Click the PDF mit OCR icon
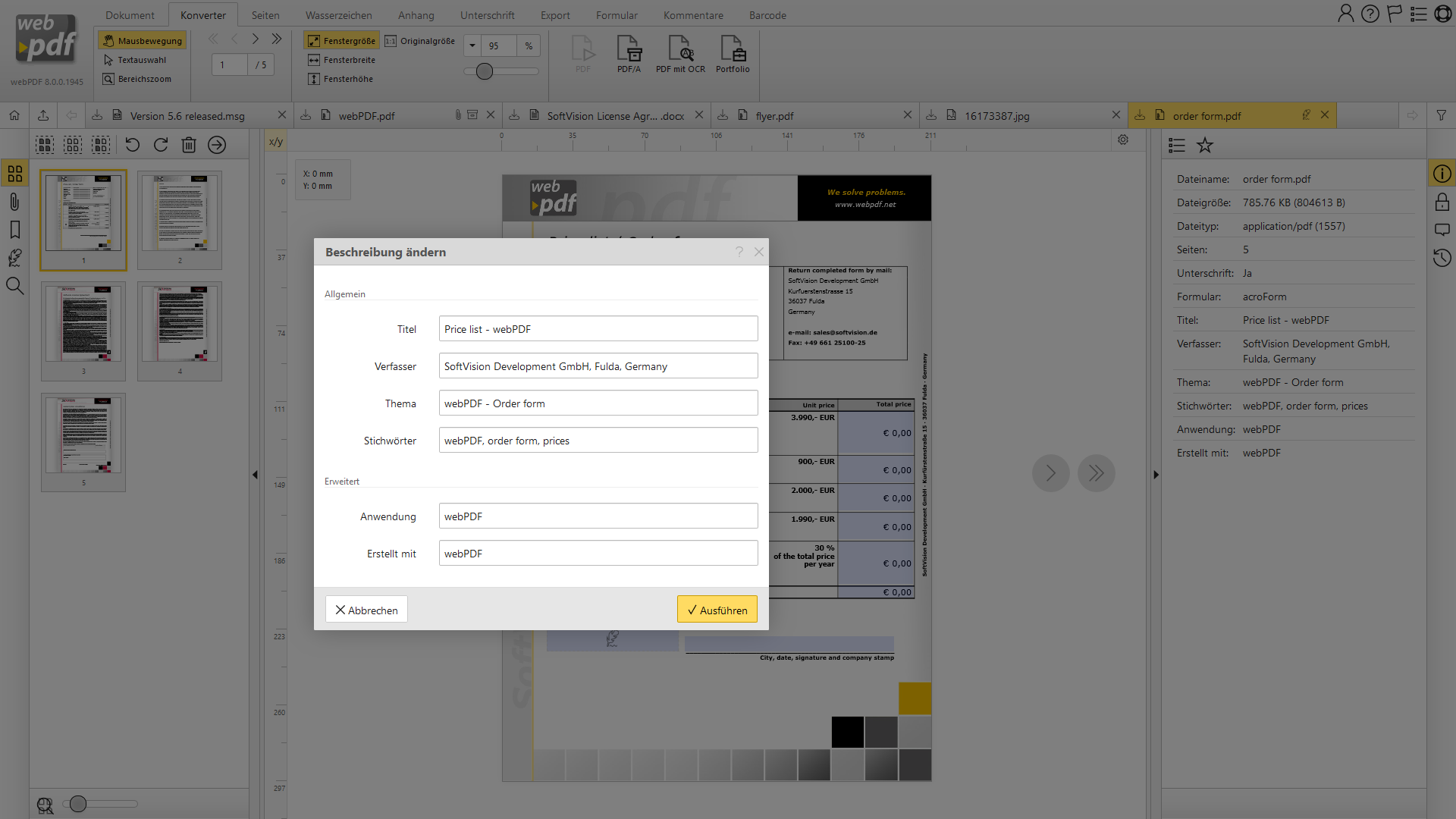This screenshot has width=1456, height=819. [680, 53]
